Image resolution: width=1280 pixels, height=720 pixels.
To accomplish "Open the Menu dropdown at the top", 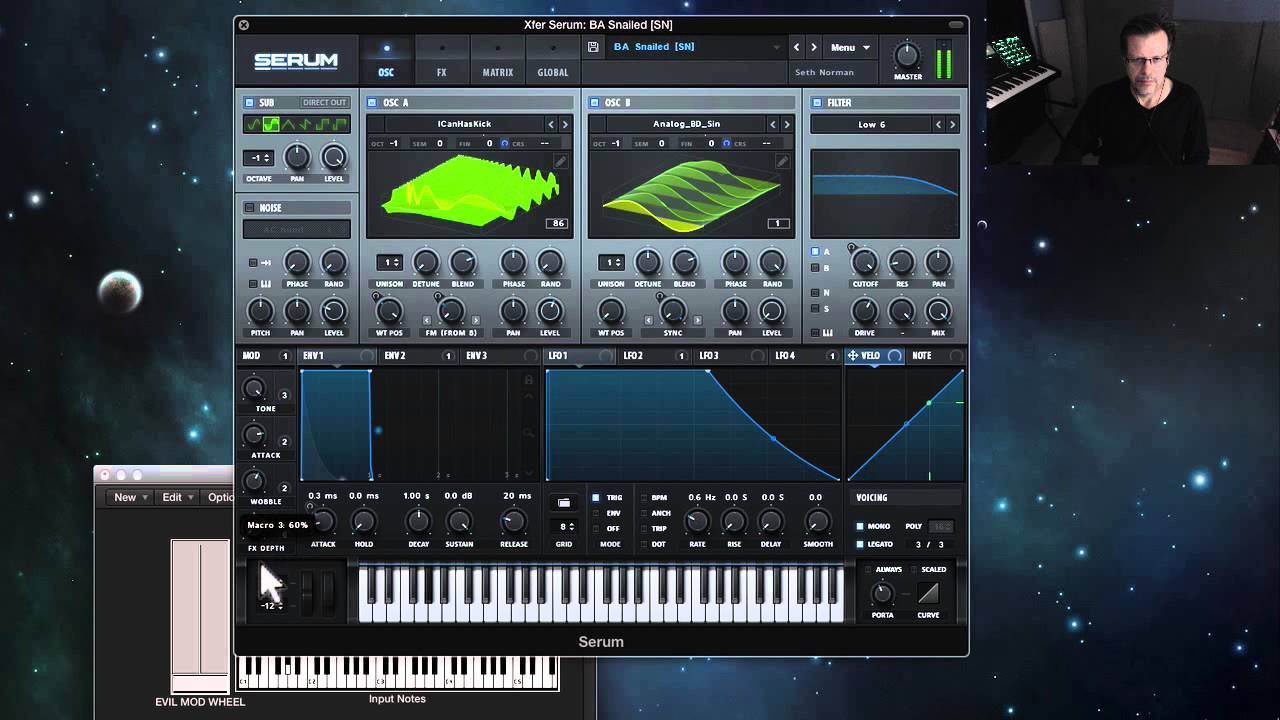I will pyautogui.click(x=848, y=47).
